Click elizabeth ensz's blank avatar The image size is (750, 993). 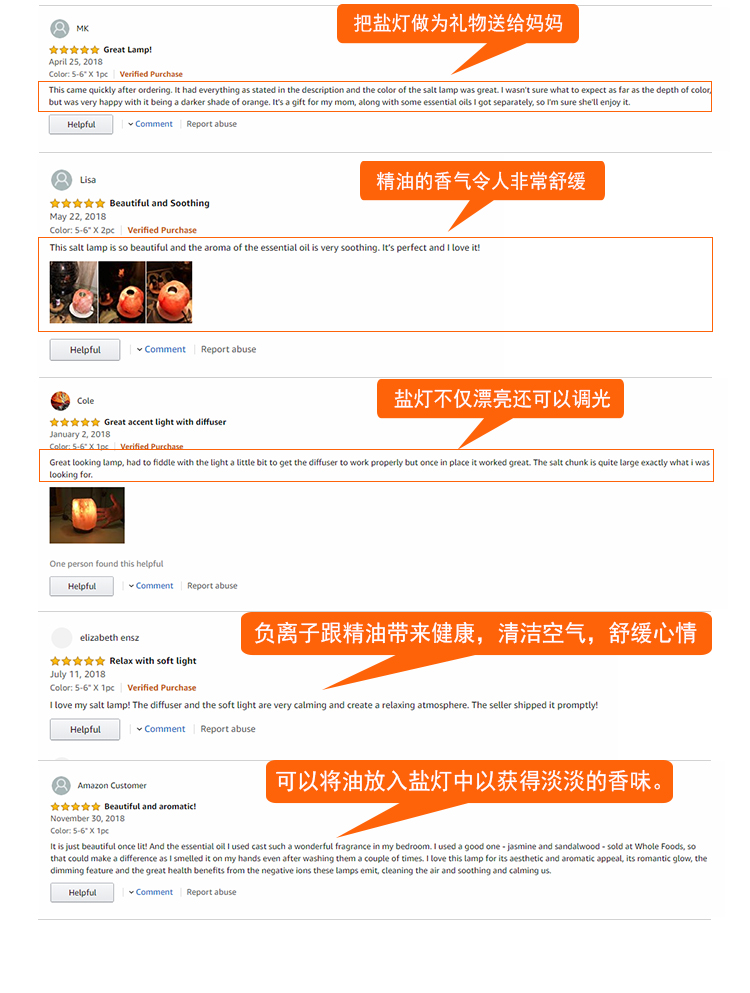point(61,637)
